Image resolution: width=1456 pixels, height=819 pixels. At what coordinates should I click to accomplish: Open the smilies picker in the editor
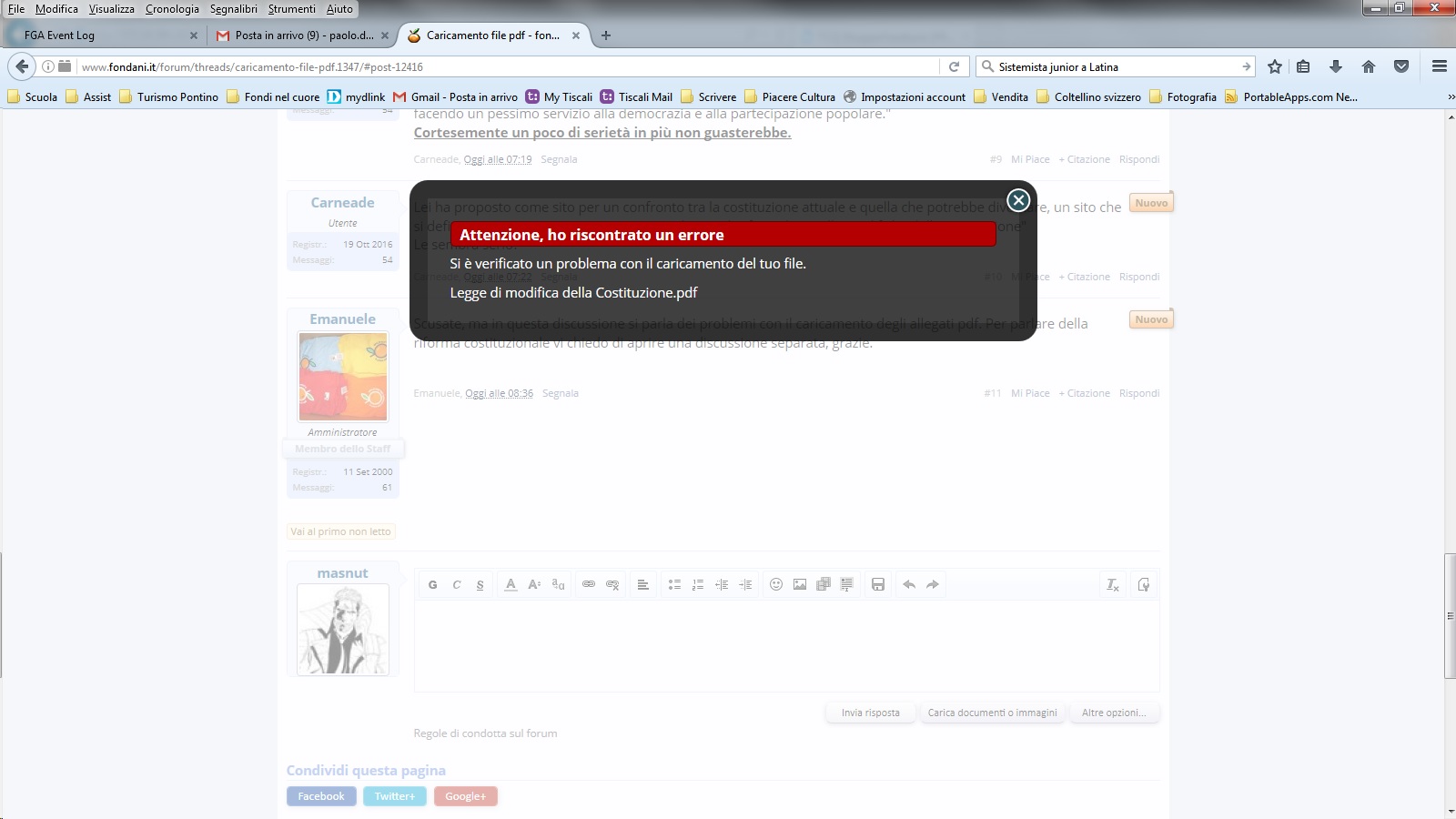776,585
